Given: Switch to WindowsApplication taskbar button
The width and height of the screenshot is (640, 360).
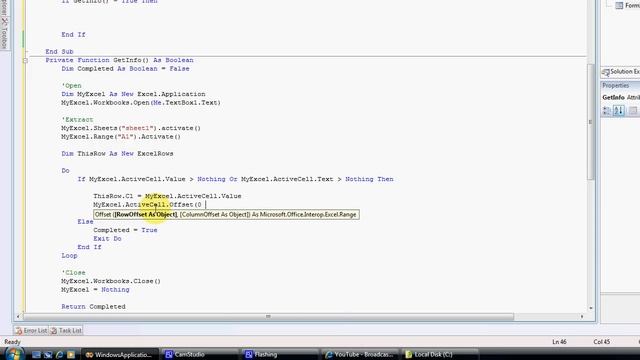Looking at the screenshot, I should [119, 354].
